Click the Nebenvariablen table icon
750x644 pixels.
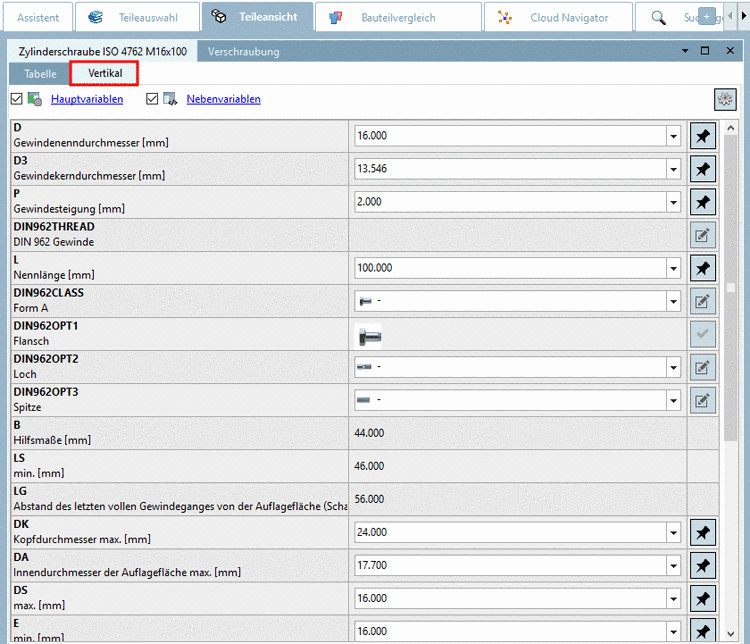click(x=170, y=99)
